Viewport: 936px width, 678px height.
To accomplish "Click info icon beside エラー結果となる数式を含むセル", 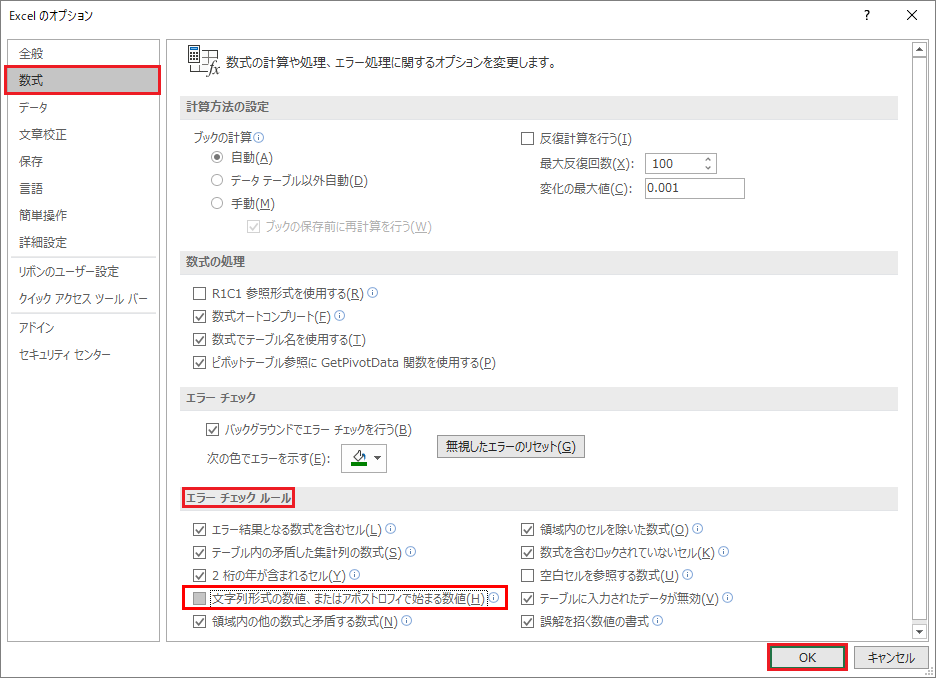I will pos(391,529).
